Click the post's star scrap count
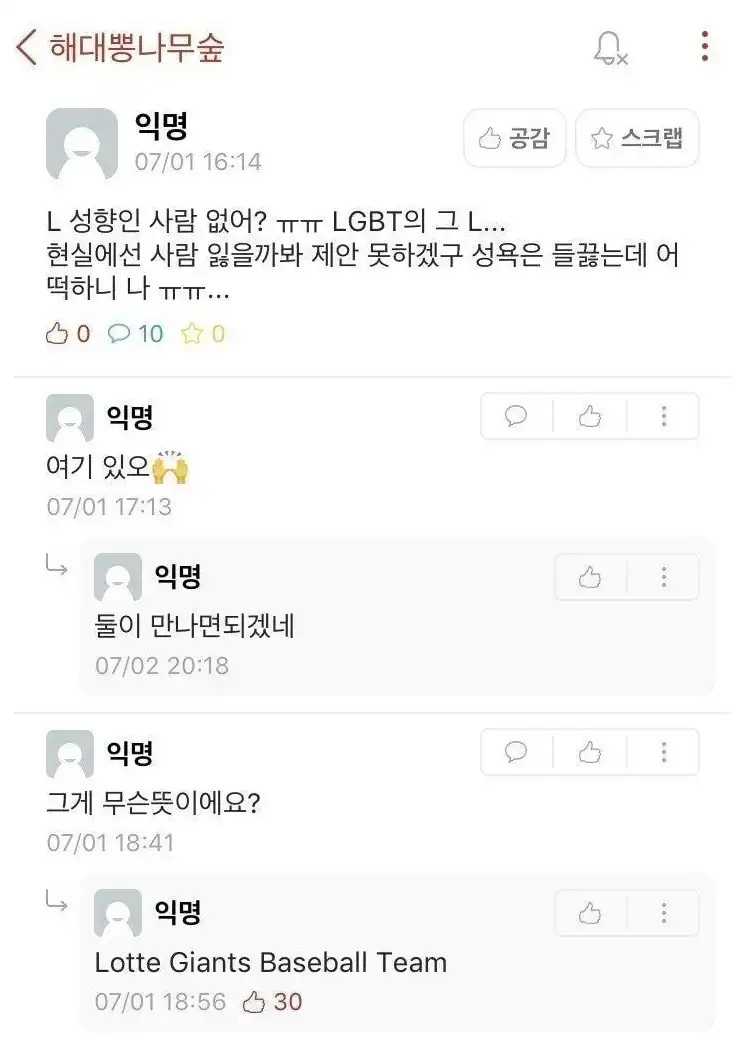The width and height of the screenshot is (733, 1038). coord(191,334)
